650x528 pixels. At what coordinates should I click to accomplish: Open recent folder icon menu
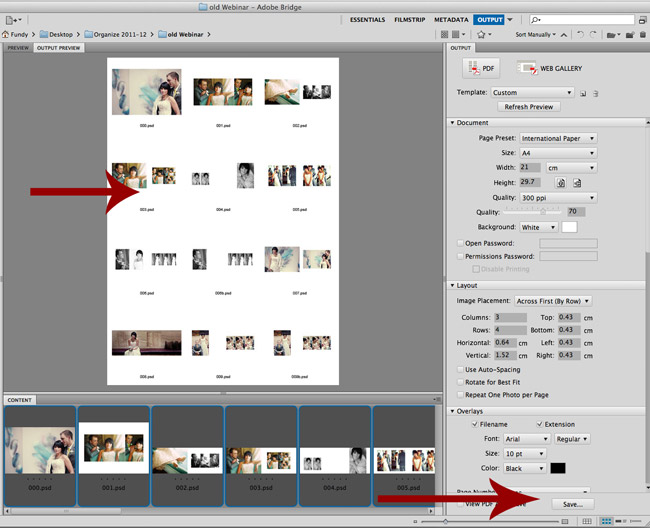tap(613, 35)
